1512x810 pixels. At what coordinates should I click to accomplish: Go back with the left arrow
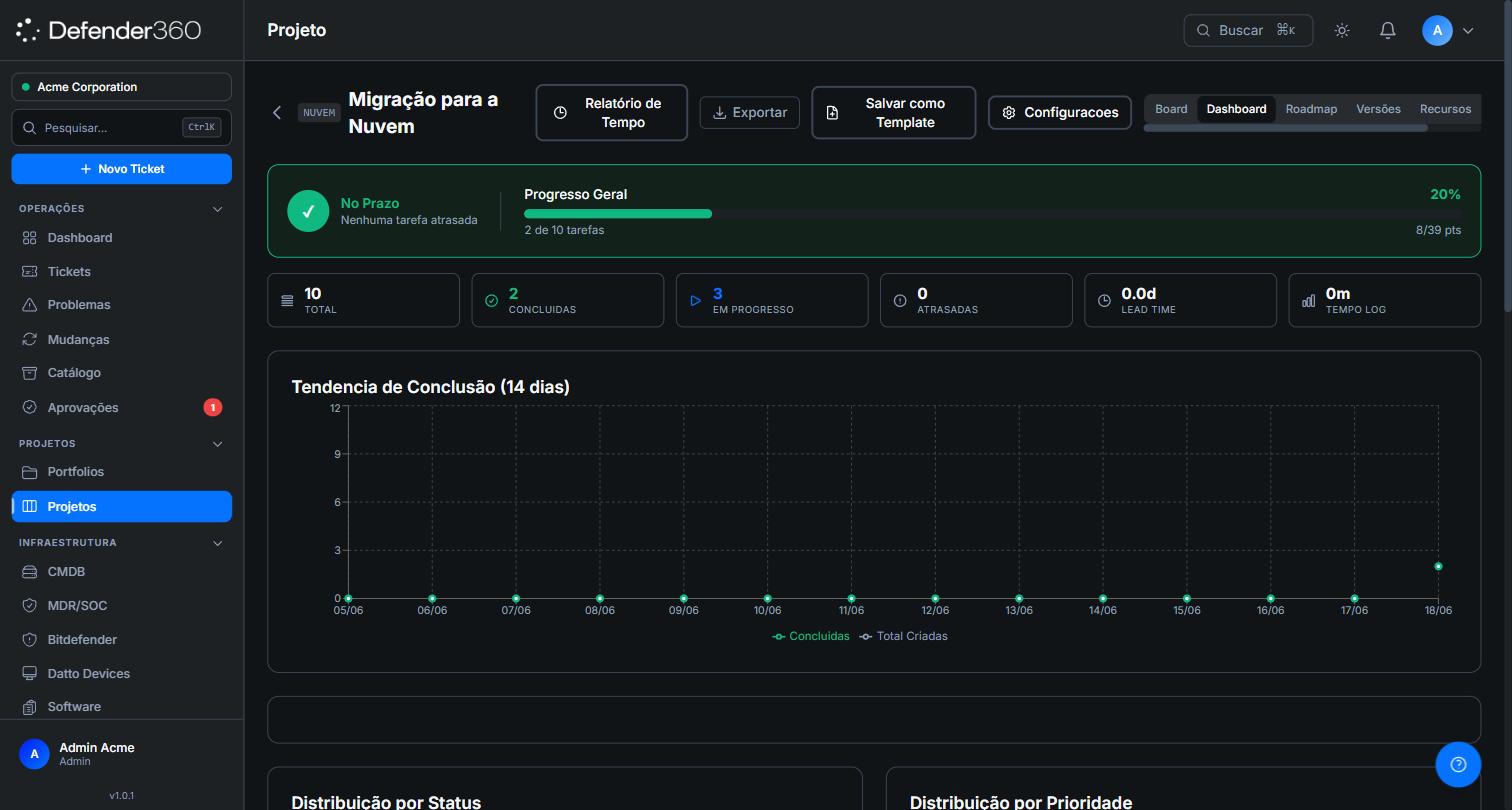click(x=277, y=113)
